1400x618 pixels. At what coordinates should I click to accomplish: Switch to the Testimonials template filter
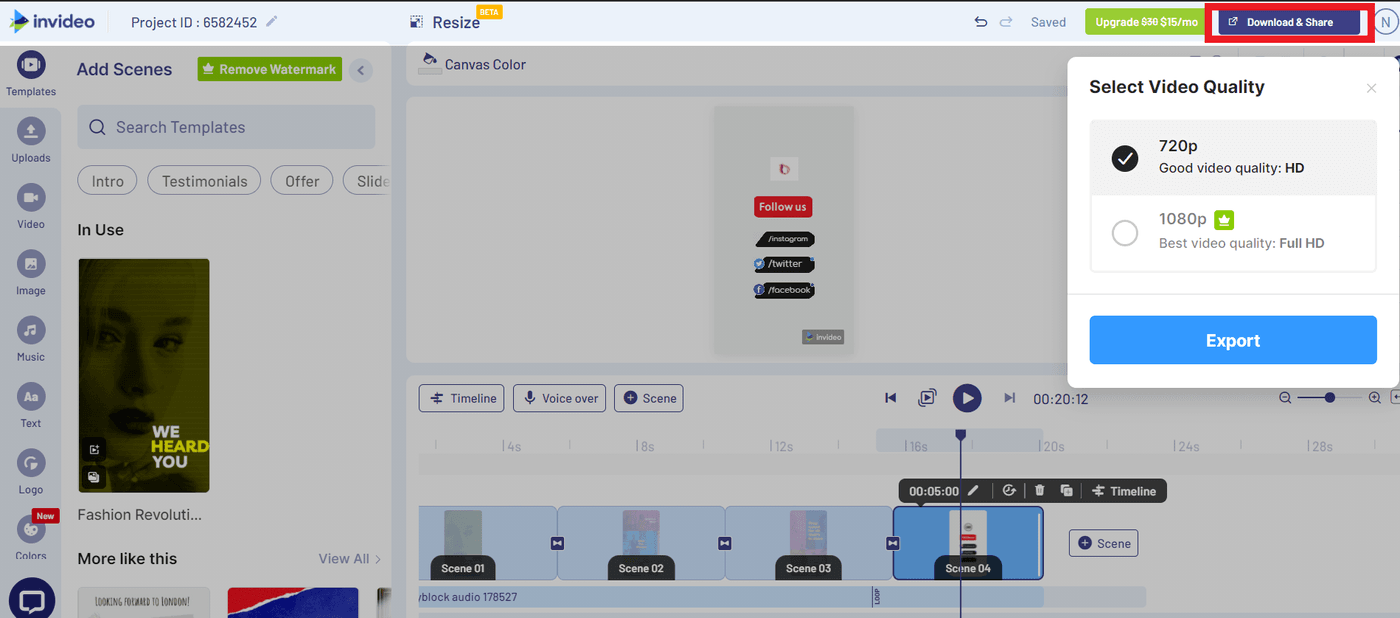203,180
